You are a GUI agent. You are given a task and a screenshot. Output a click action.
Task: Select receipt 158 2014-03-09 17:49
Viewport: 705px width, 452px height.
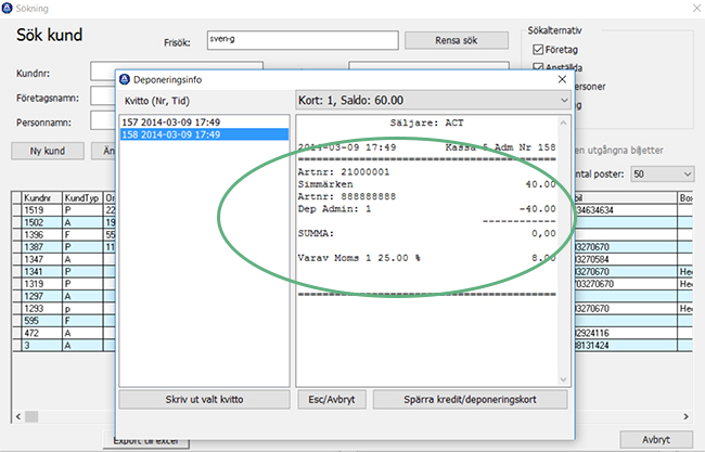[x=204, y=134]
